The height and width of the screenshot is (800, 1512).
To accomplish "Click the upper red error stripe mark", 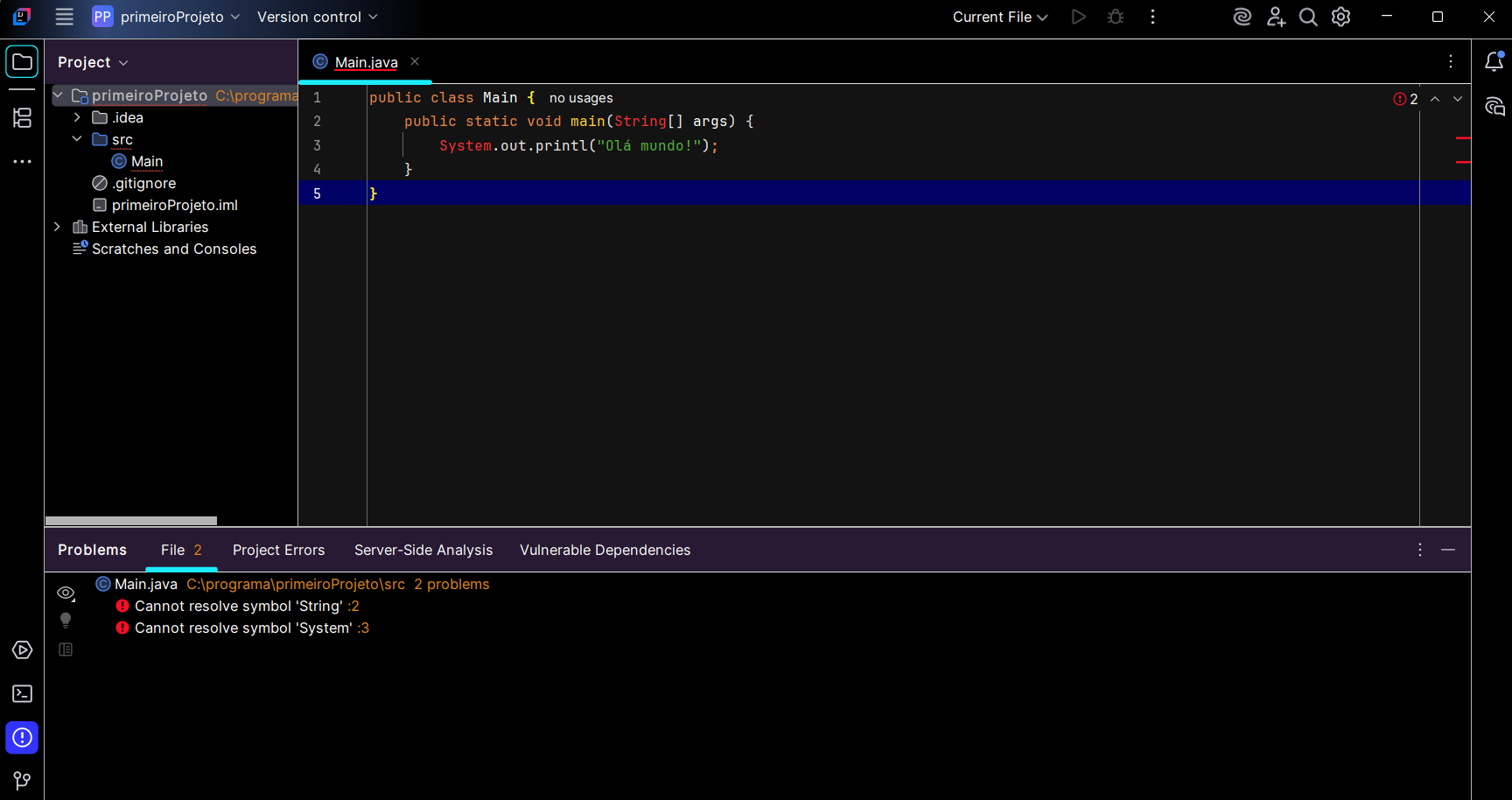I will [x=1463, y=138].
